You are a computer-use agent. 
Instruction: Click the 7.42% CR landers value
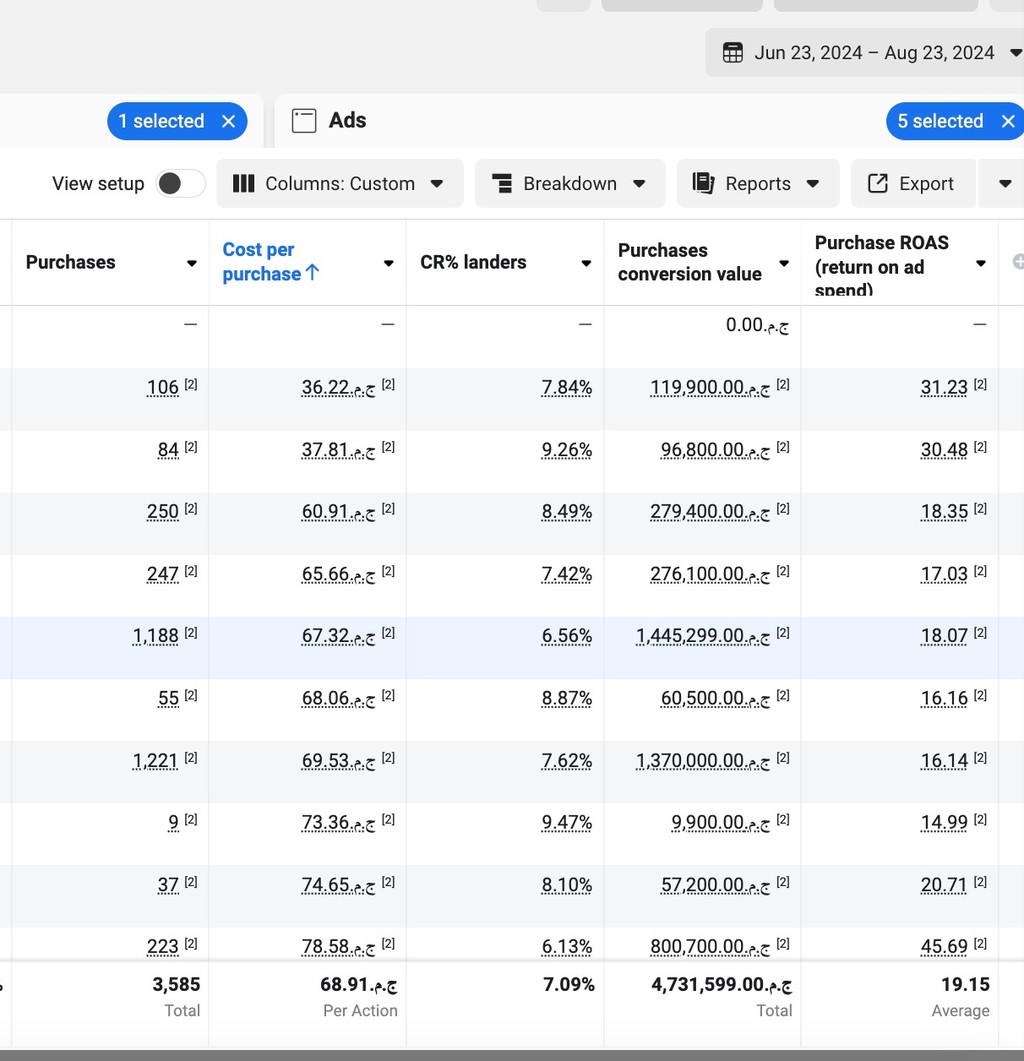(x=566, y=574)
